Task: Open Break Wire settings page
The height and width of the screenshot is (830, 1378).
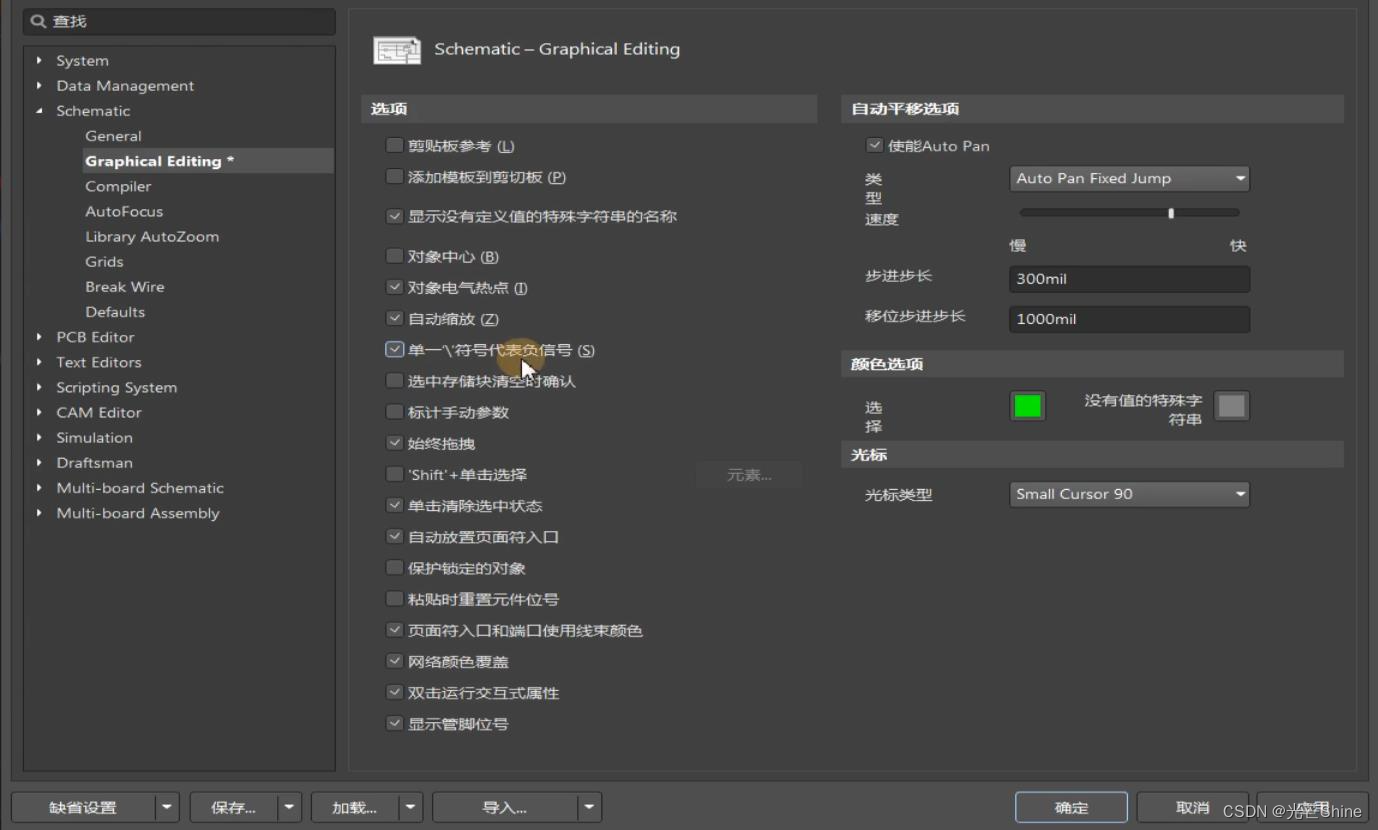Action: (x=125, y=286)
